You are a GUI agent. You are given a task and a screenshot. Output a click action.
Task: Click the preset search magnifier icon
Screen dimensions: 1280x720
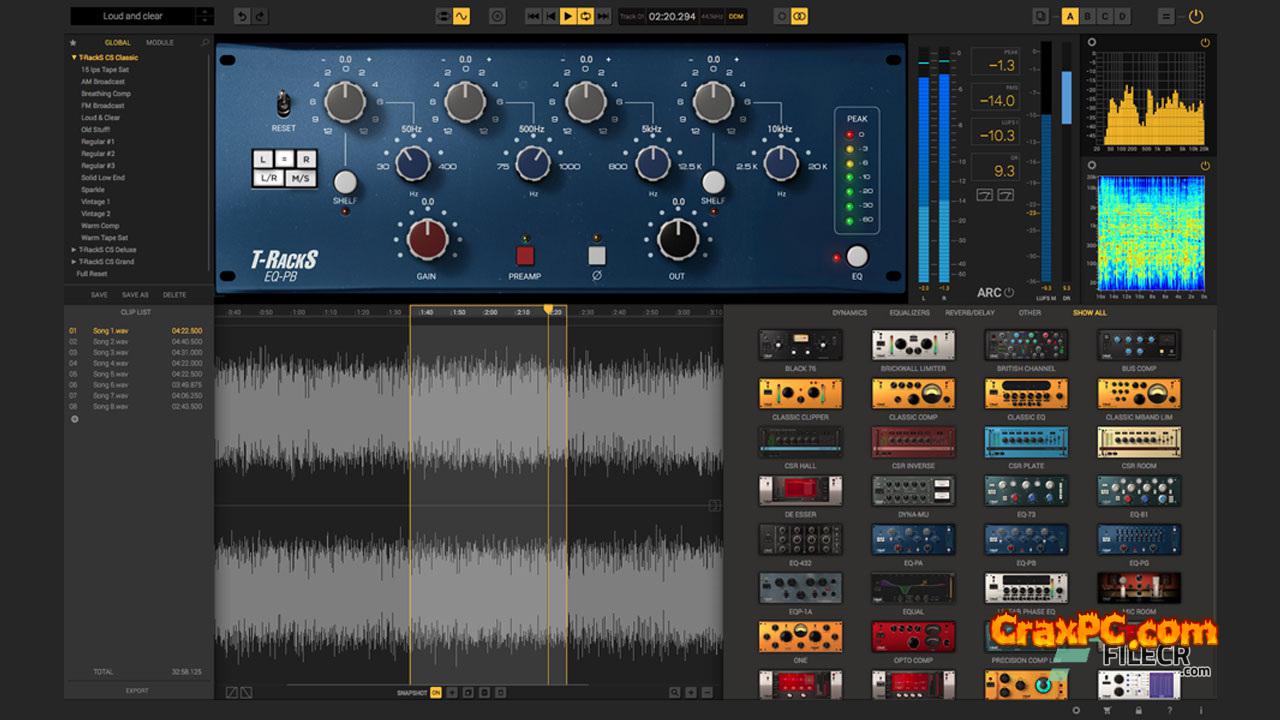click(x=206, y=43)
